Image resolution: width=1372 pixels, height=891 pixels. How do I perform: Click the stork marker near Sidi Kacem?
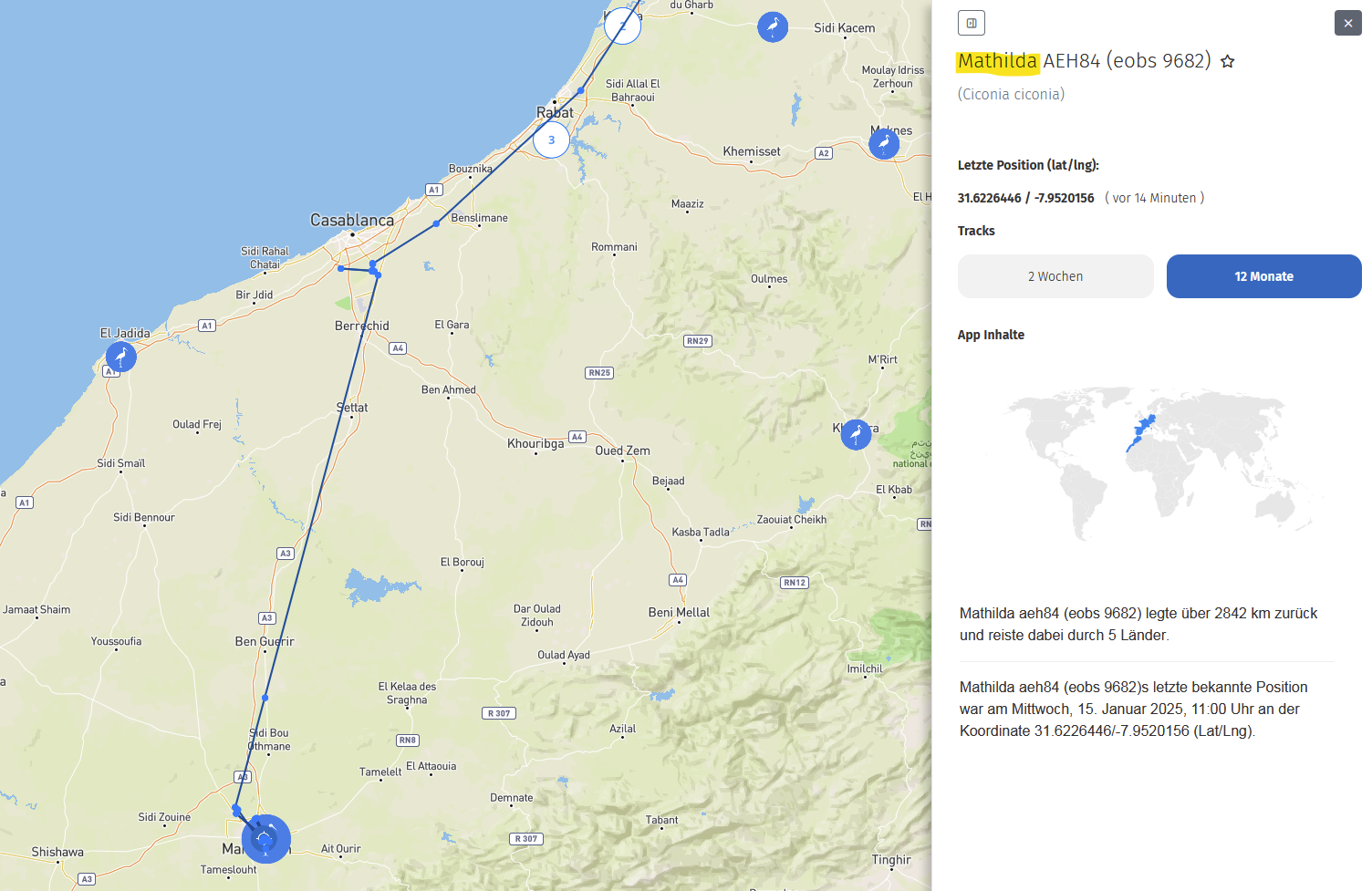click(x=773, y=26)
